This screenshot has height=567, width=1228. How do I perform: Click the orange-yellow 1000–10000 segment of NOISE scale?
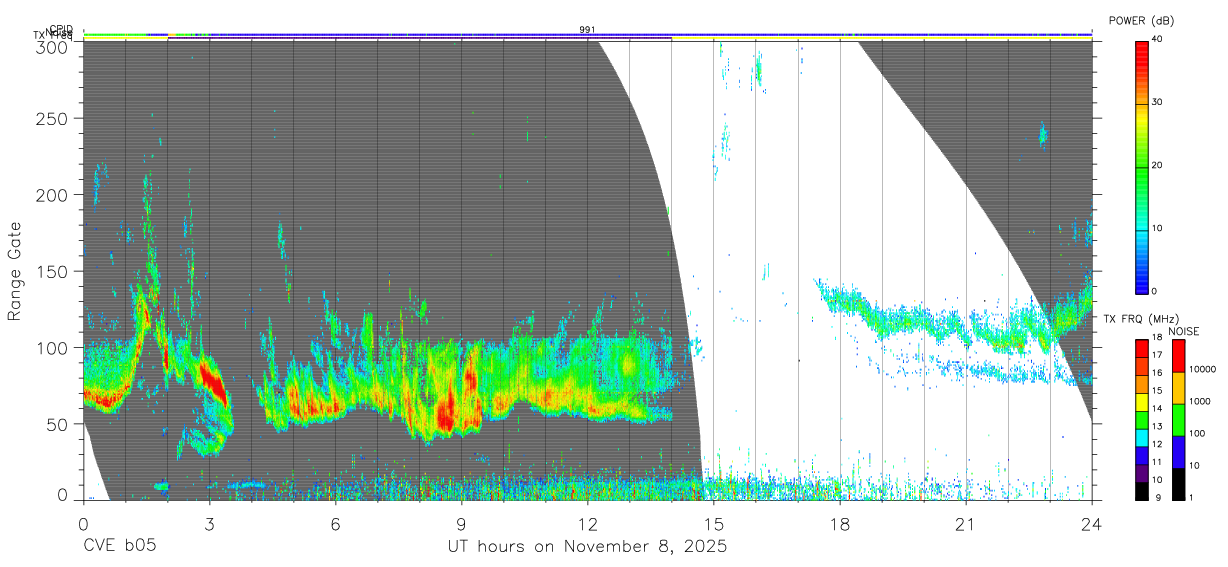click(x=1177, y=388)
